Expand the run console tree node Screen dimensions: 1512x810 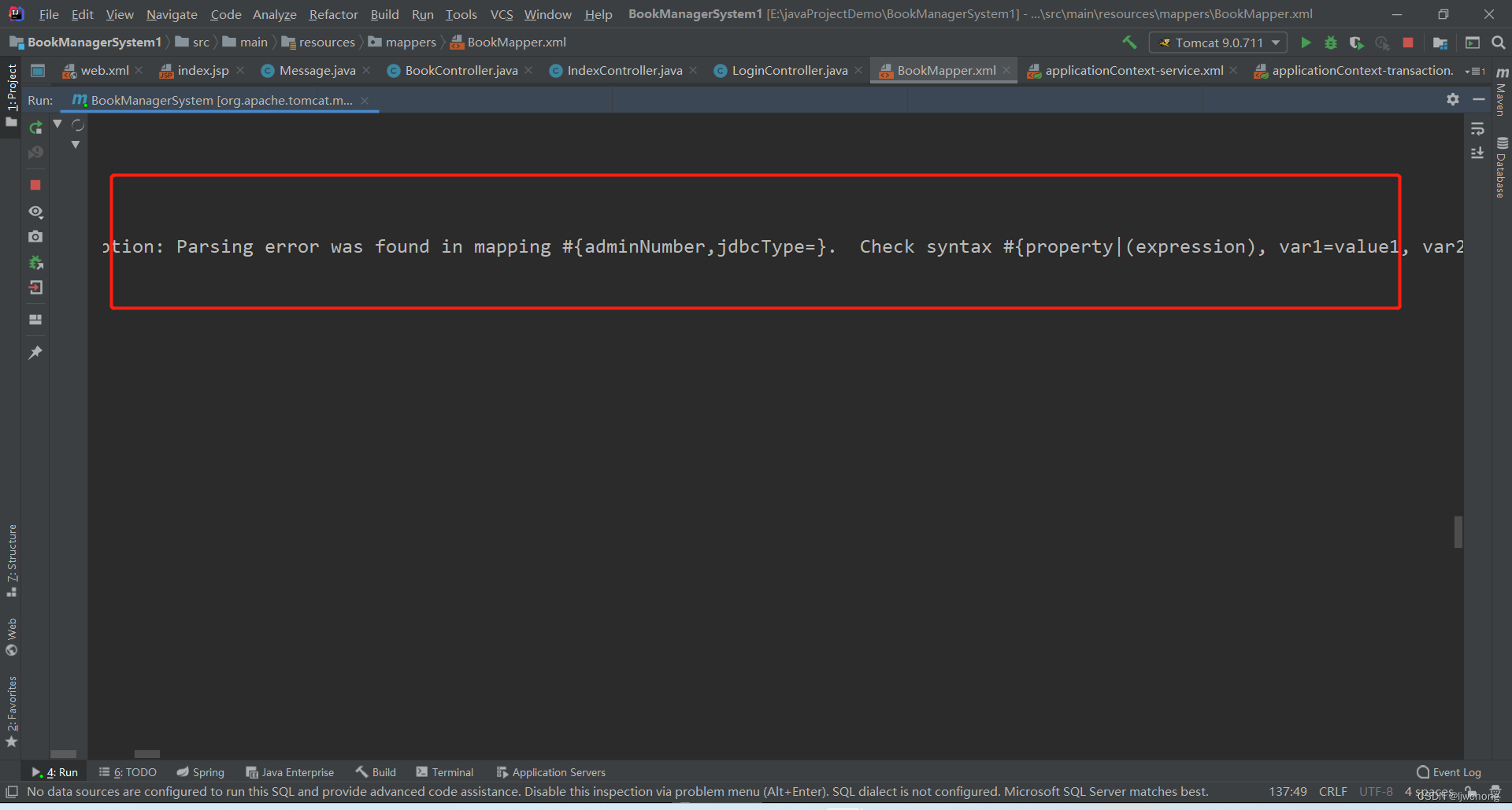coord(57,124)
